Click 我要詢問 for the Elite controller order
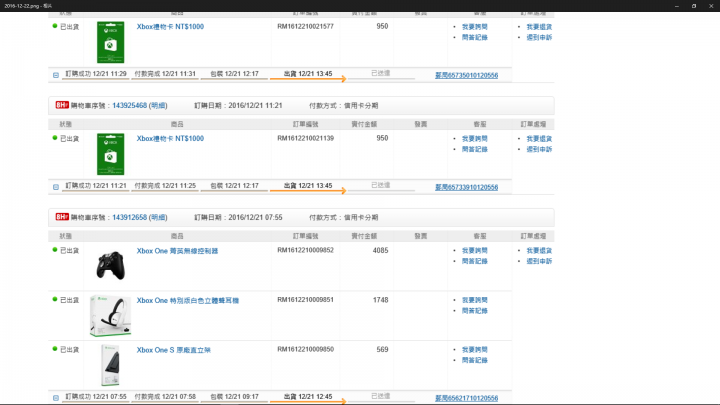This screenshot has height=405, width=720. 475,250
